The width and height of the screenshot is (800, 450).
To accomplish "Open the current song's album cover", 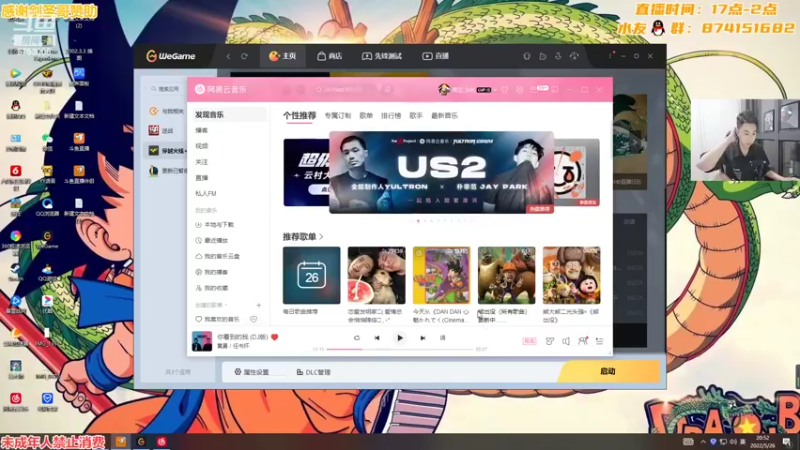I will point(202,341).
